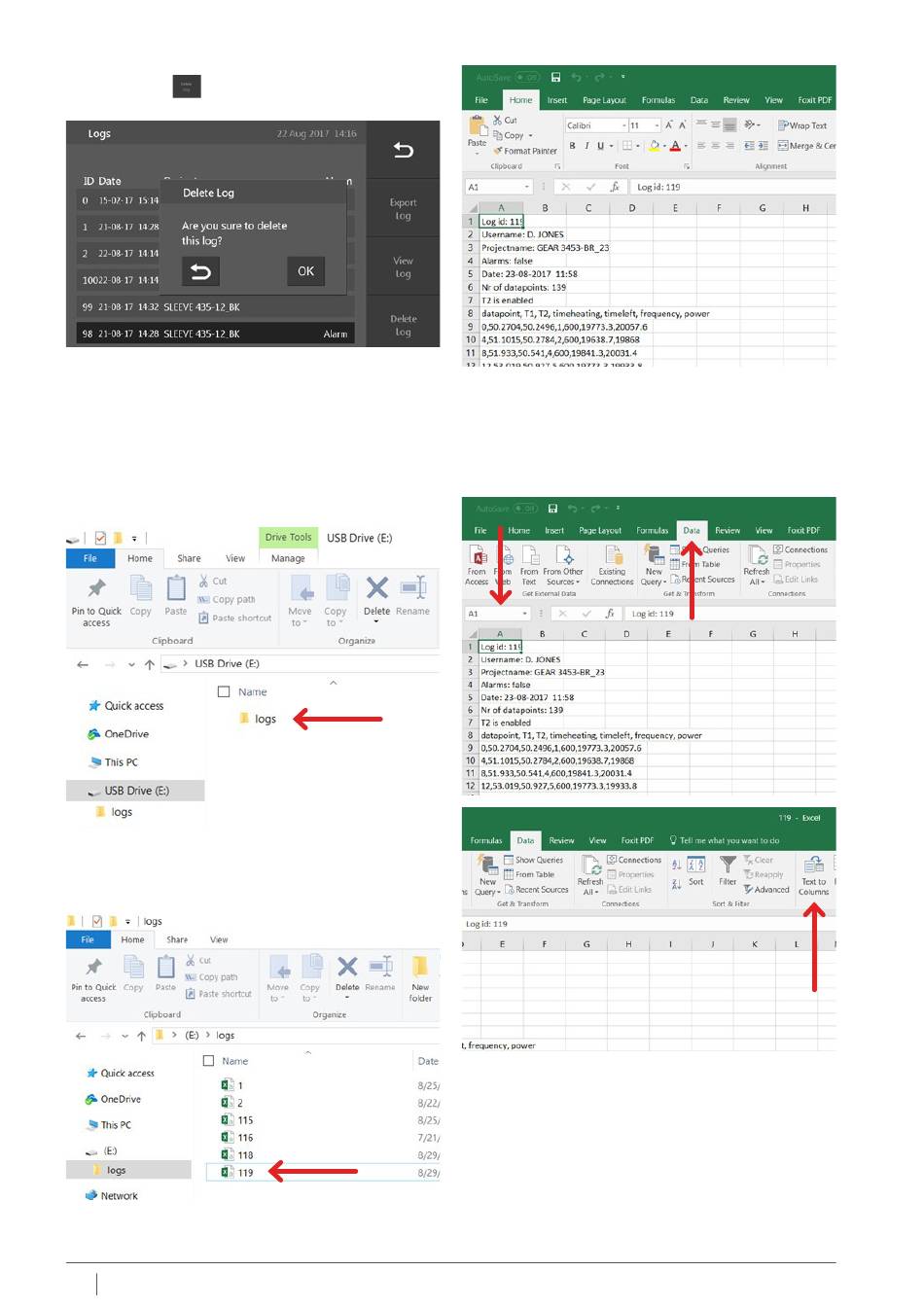Image resolution: width=924 pixels, height=1307 pixels.
Task: Toggle AutoSave switch in From Access Excel window
Action: 525,508
